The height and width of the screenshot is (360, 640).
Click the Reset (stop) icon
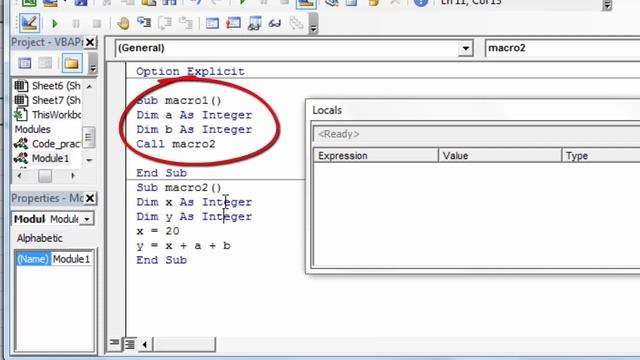point(97,24)
